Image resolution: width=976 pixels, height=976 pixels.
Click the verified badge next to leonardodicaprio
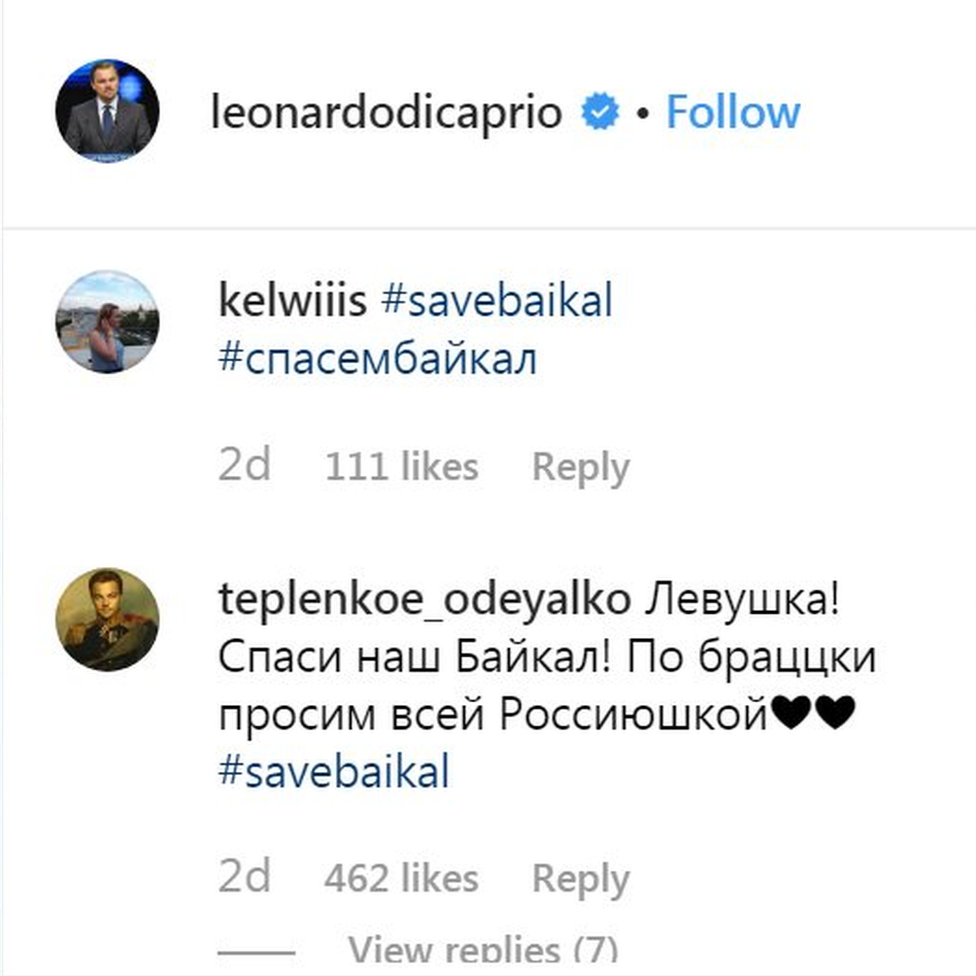click(x=600, y=112)
